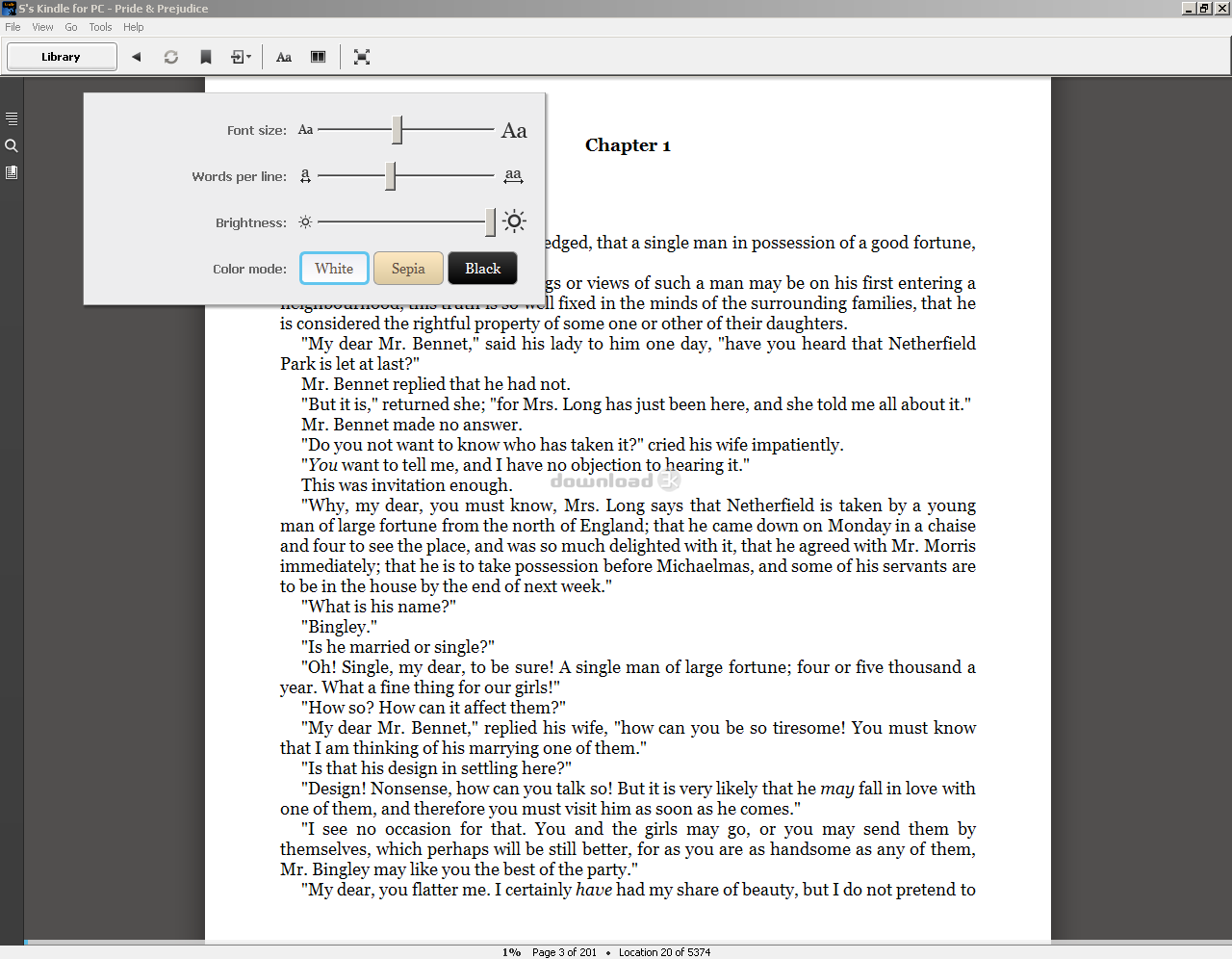
Task: Click the 1% progress indicator
Action: point(511,952)
